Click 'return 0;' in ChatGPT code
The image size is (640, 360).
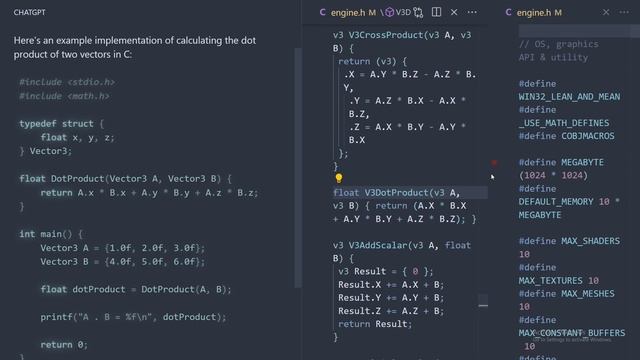click(64, 344)
